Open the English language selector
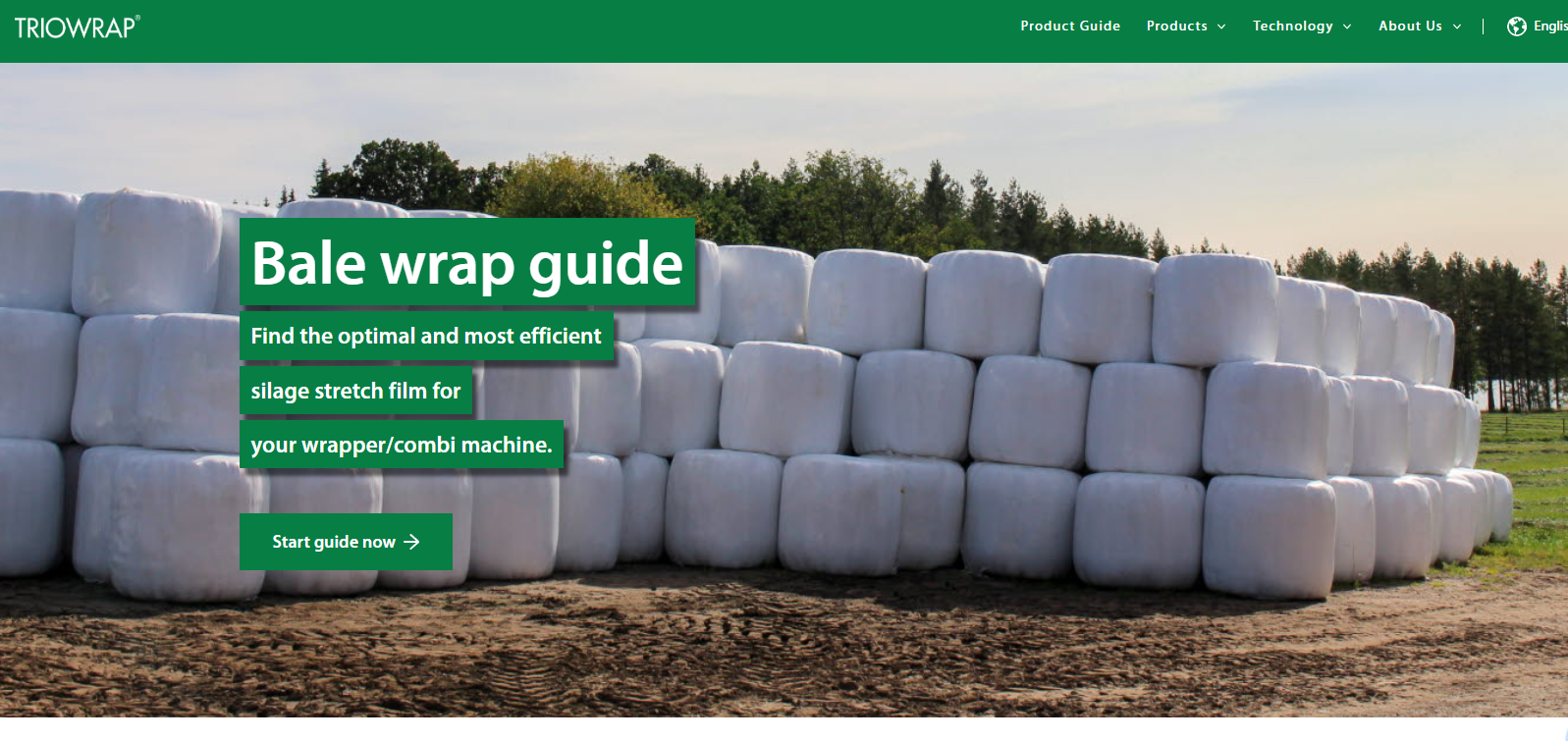The width and height of the screenshot is (1568, 741). pos(1549,26)
